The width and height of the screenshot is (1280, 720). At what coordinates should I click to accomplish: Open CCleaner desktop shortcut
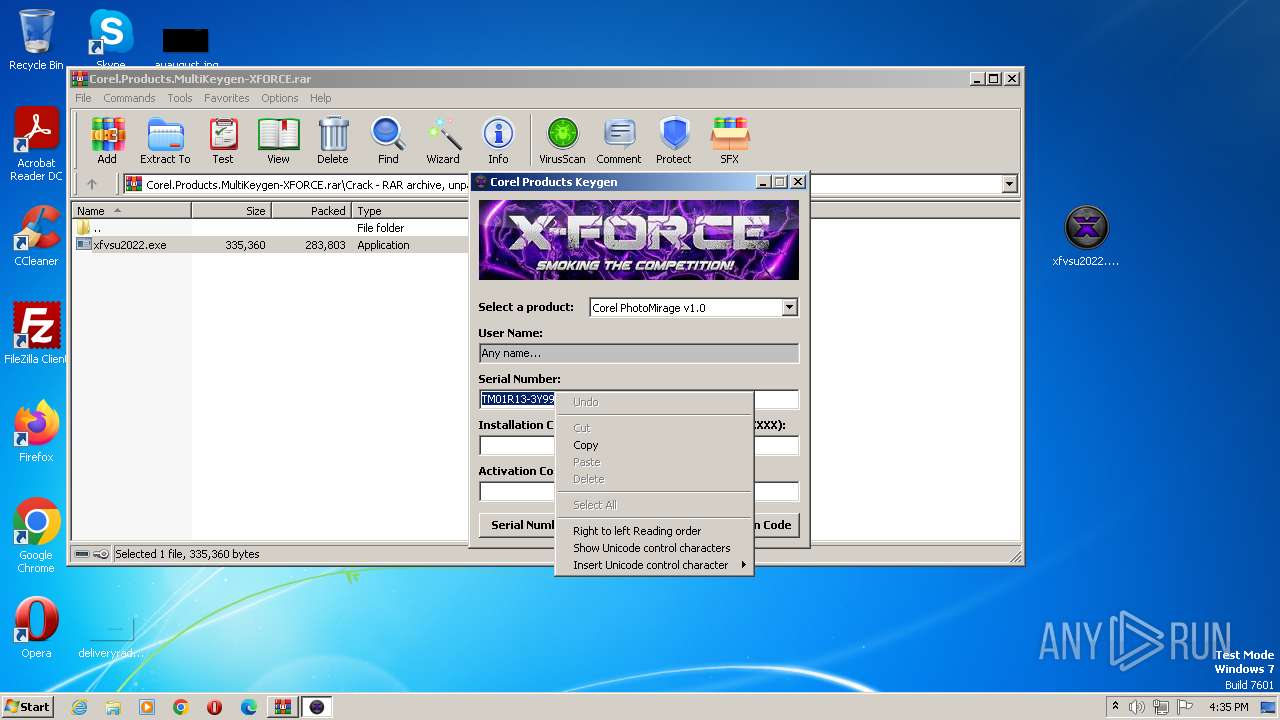[x=36, y=236]
